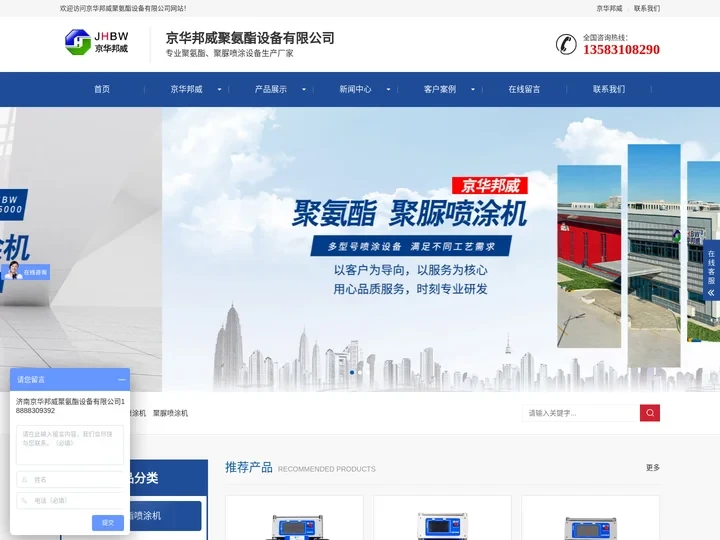Focus the keyword search input field
Screen dimensions: 720x540
pos(581,413)
